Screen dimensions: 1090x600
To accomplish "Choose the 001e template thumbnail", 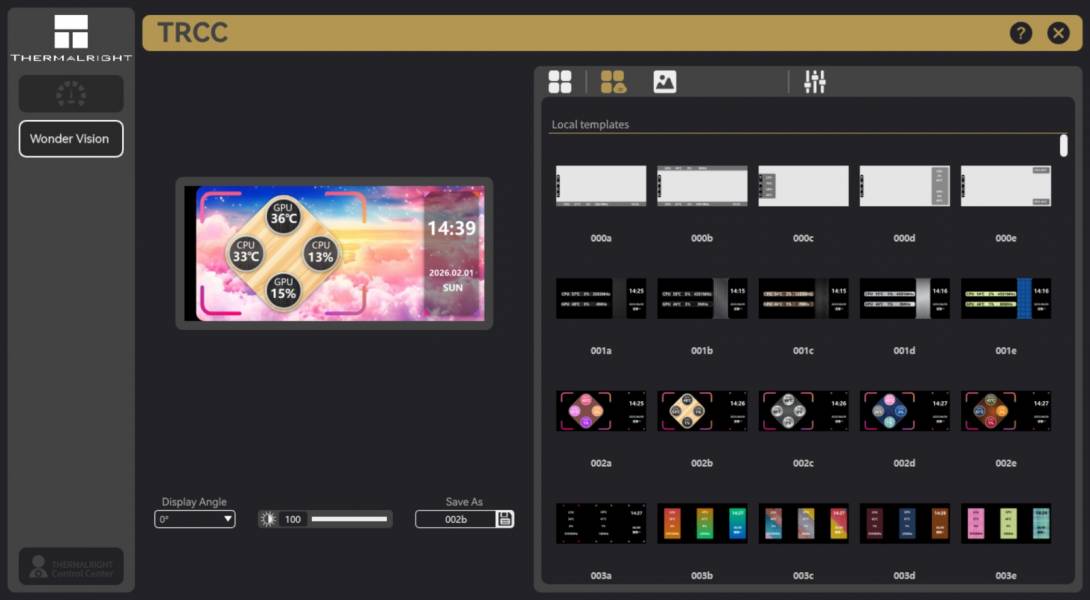I will point(1005,298).
